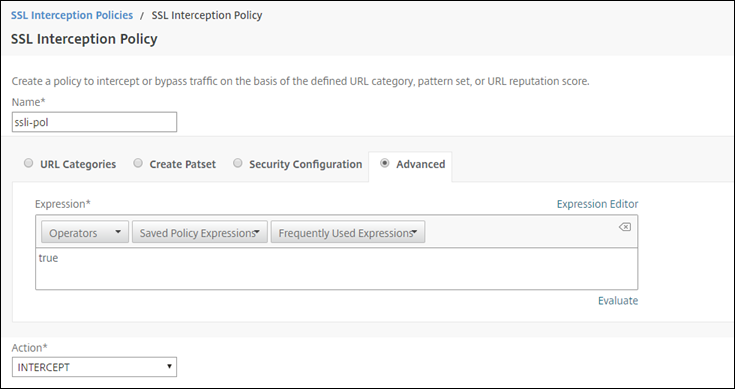Open the Operators dropdown
Image resolution: width=735 pixels, height=389 pixels.
tap(85, 232)
